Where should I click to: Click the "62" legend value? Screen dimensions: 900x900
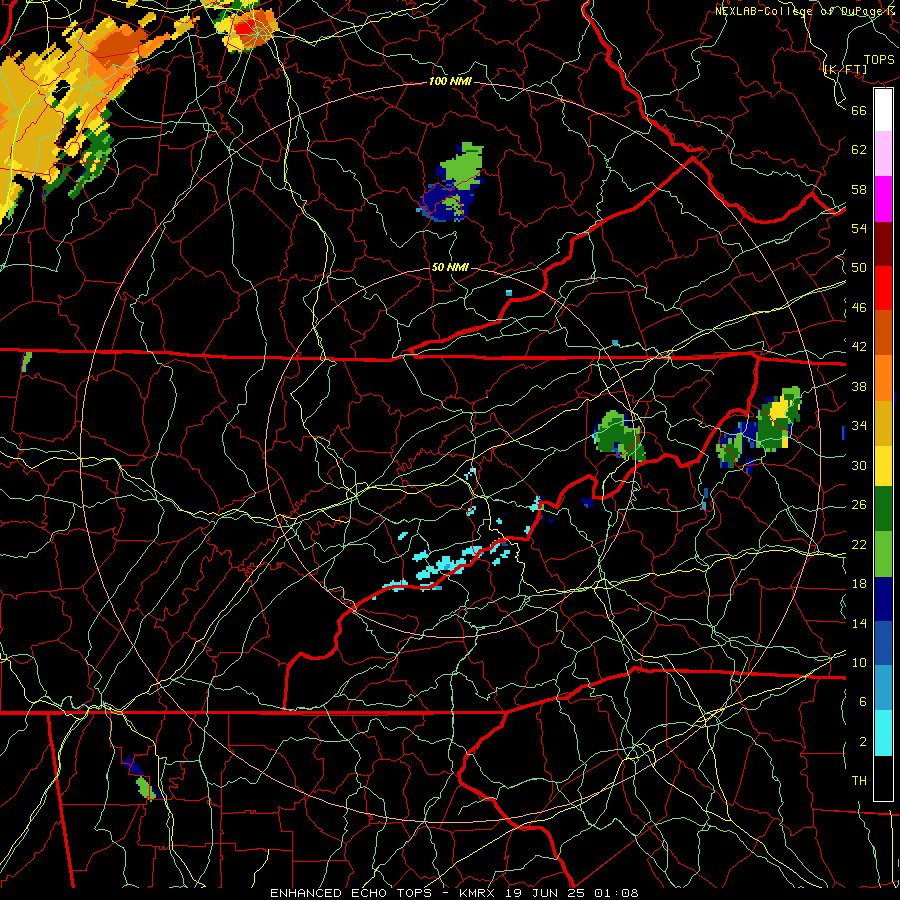click(859, 150)
